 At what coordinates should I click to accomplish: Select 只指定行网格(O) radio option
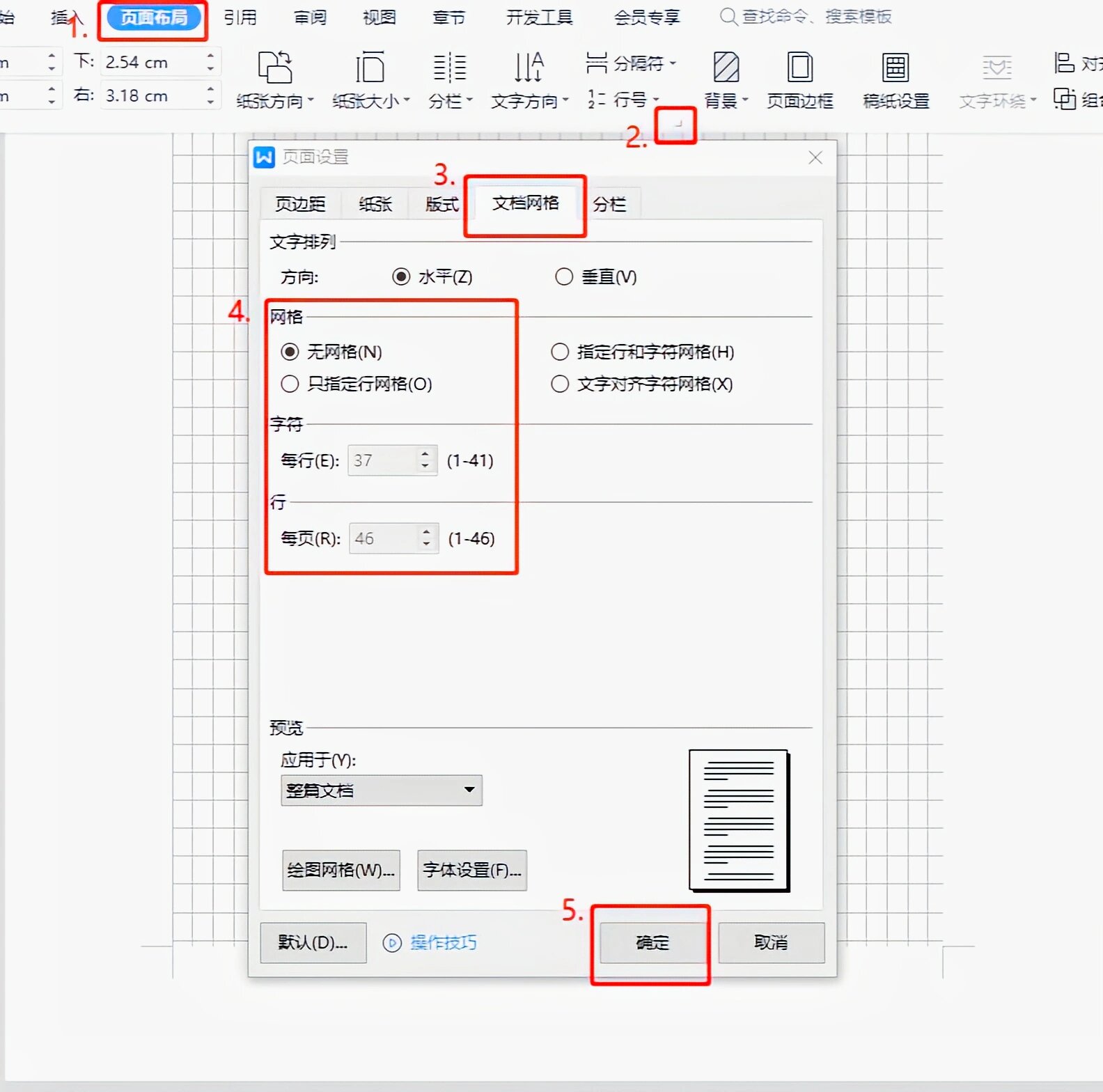[x=290, y=384]
